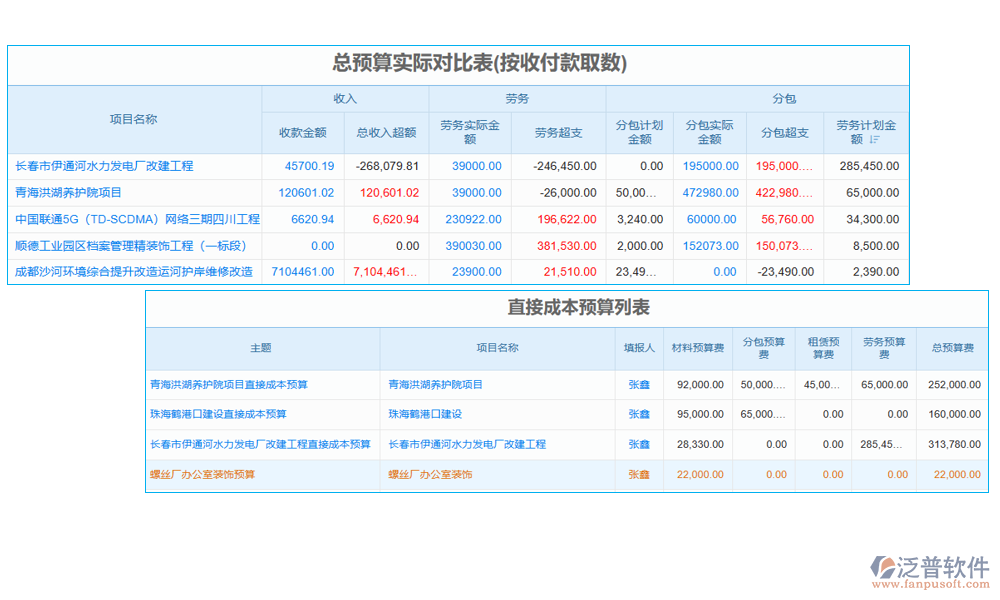Click the 材料预算费 column header
Screen dimensions: 1000x600
click(x=697, y=348)
